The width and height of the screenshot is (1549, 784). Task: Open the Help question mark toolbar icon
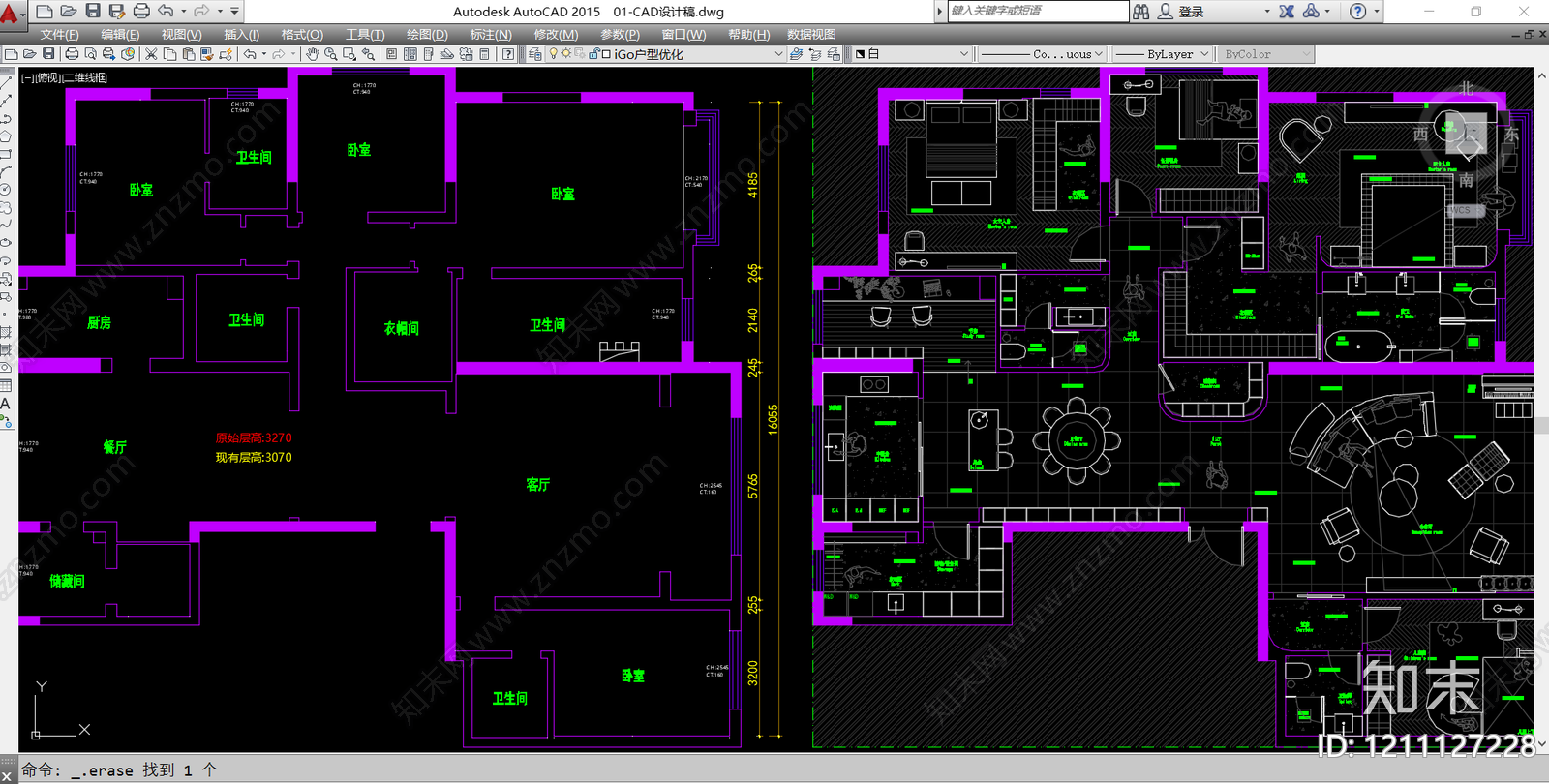tap(508, 54)
